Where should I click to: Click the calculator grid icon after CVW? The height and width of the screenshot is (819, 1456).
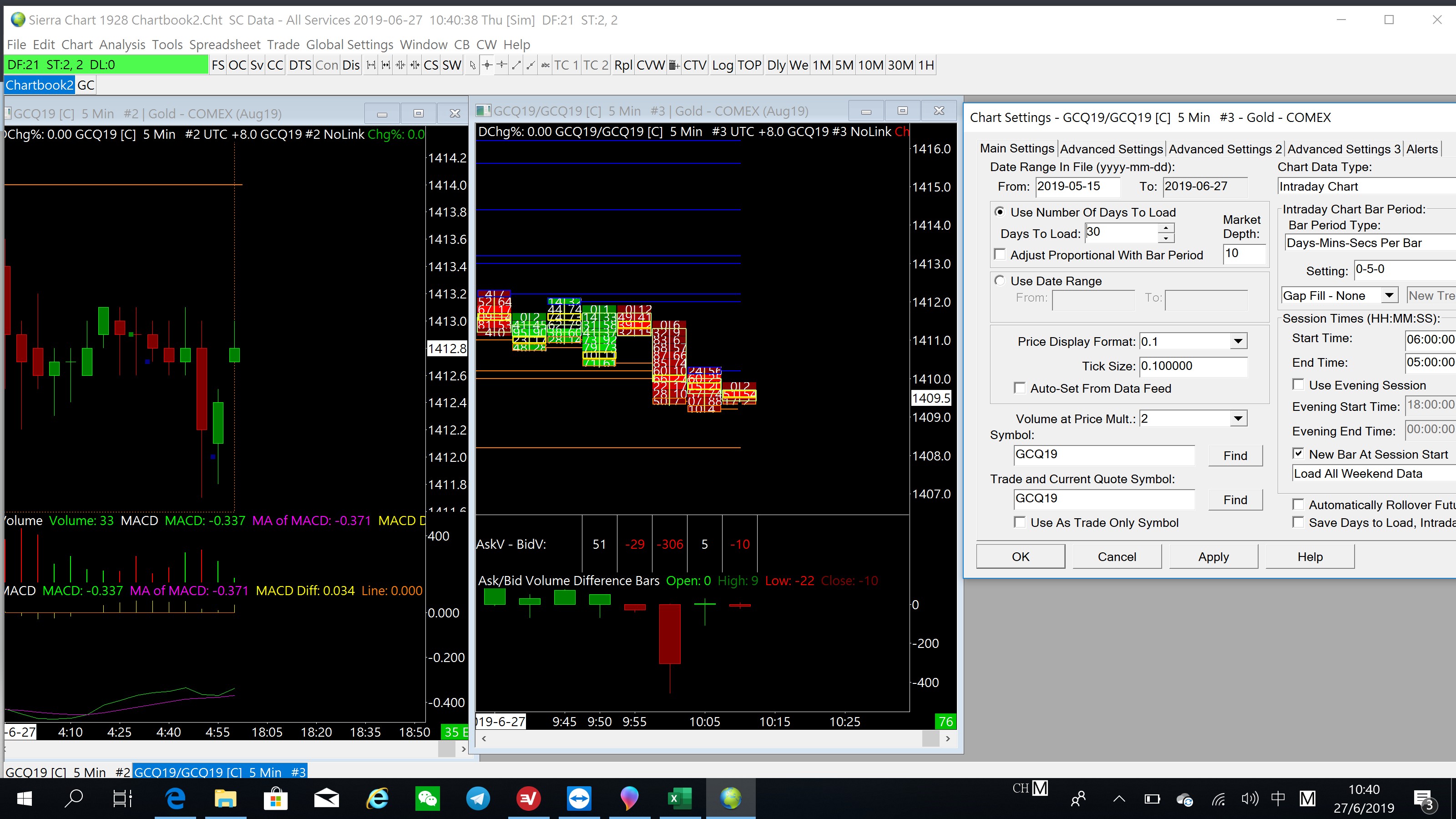click(x=674, y=66)
